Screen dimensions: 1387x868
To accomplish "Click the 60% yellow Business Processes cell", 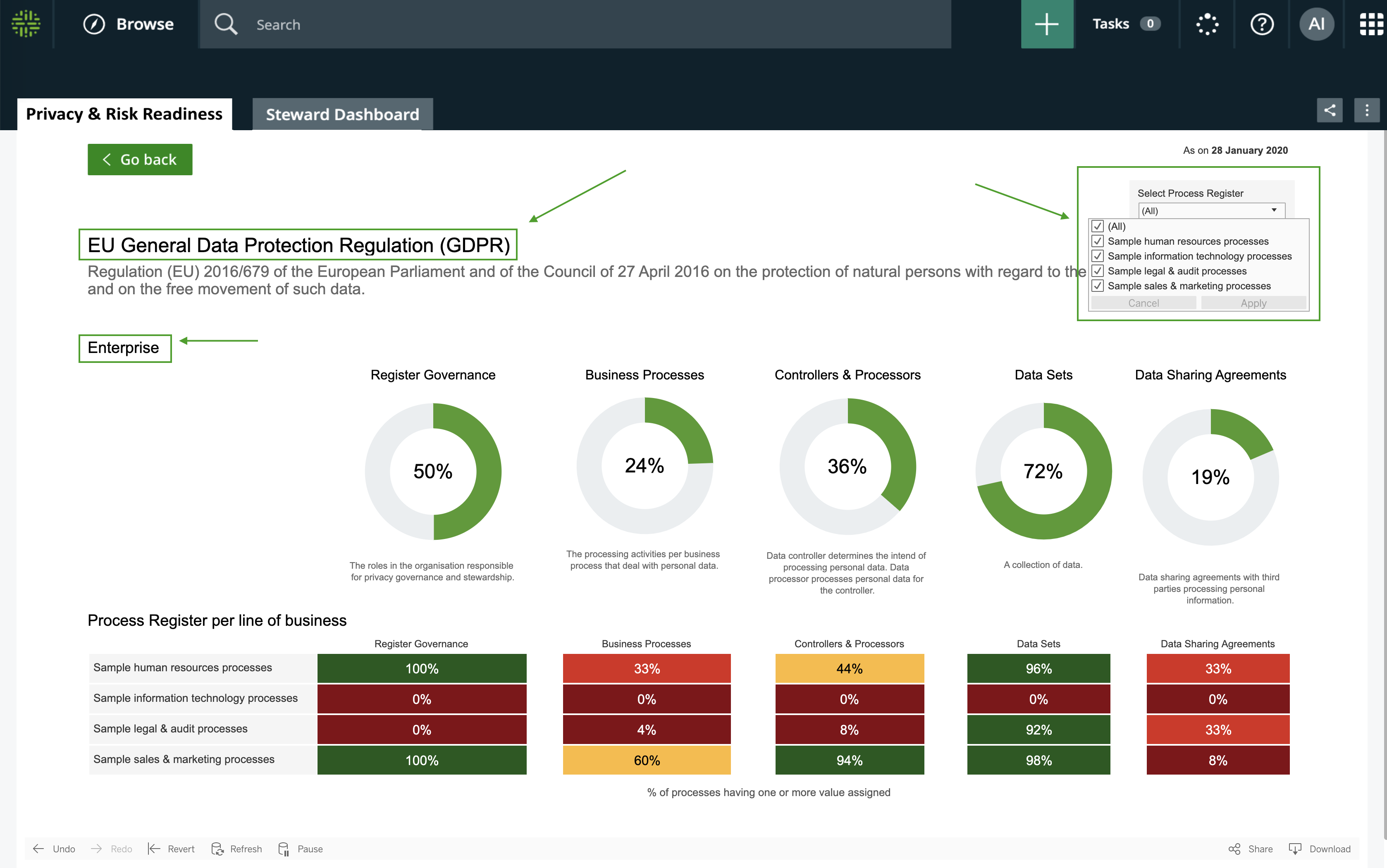I will pos(647,760).
